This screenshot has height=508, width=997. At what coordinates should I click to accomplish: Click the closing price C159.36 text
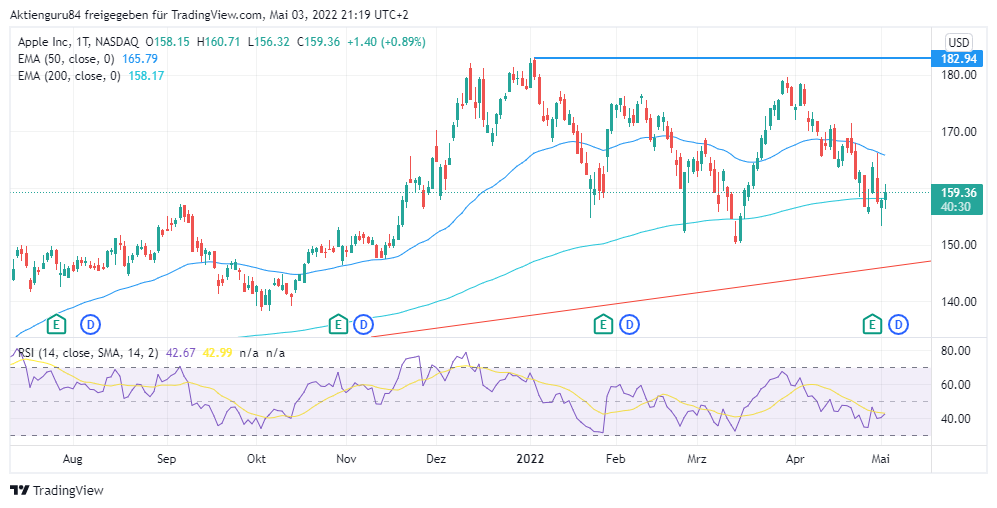[x=317, y=42]
